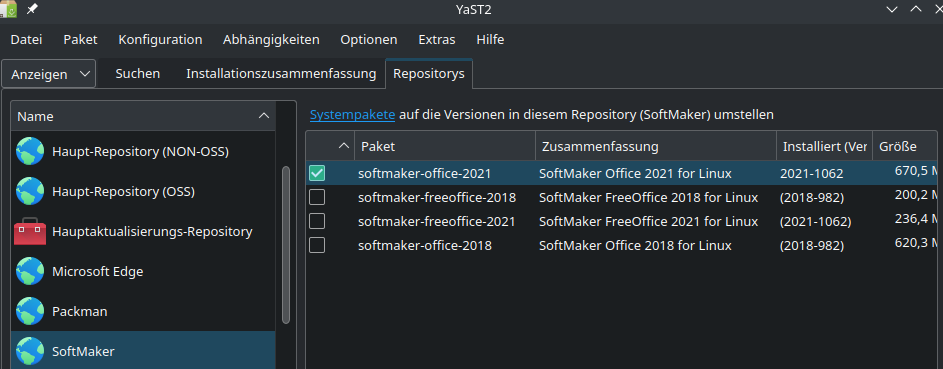Select the Hauptaktualisierungs-Repository entry
943x369 pixels.
point(143,231)
